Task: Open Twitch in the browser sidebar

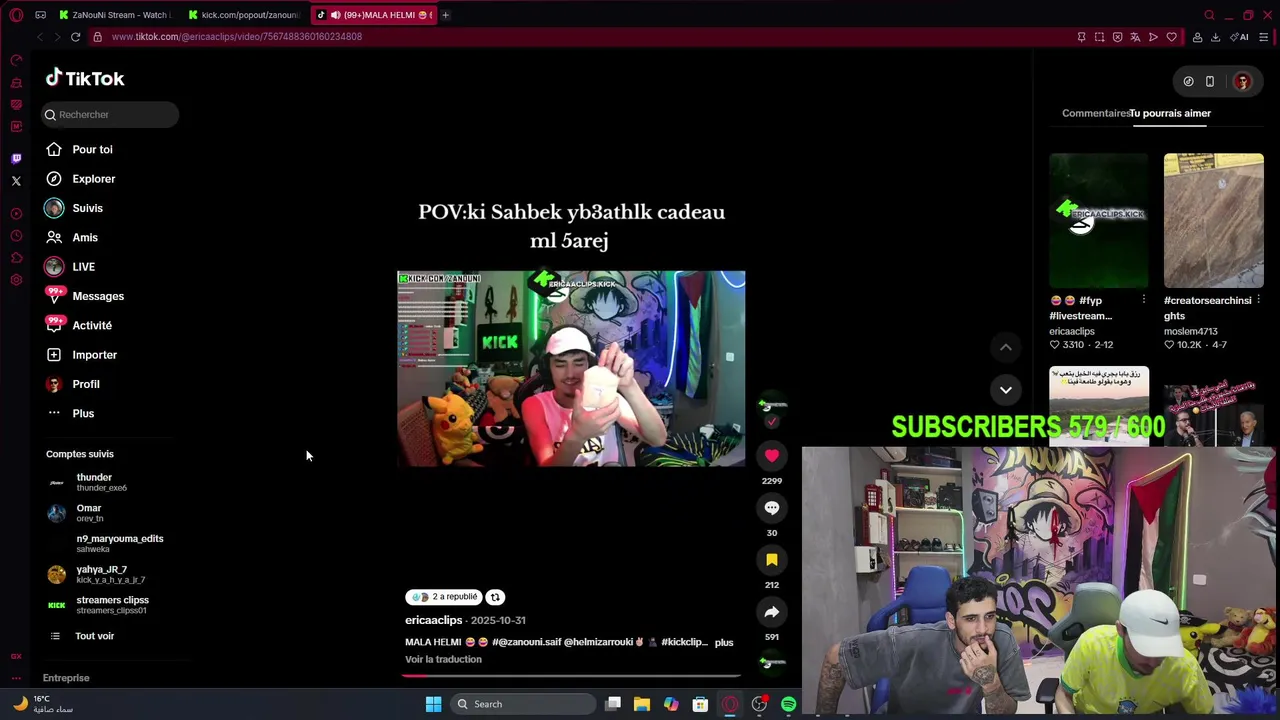Action: (x=16, y=159)
